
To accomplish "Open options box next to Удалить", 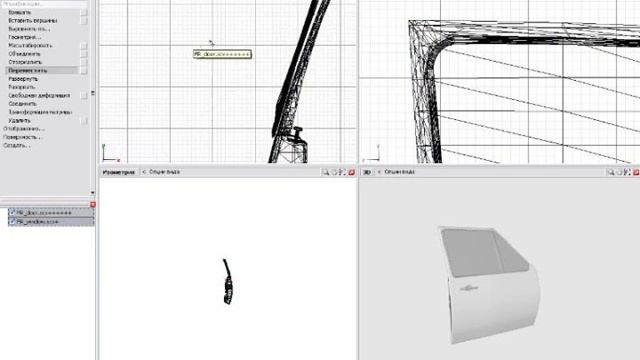I will 84,120.
